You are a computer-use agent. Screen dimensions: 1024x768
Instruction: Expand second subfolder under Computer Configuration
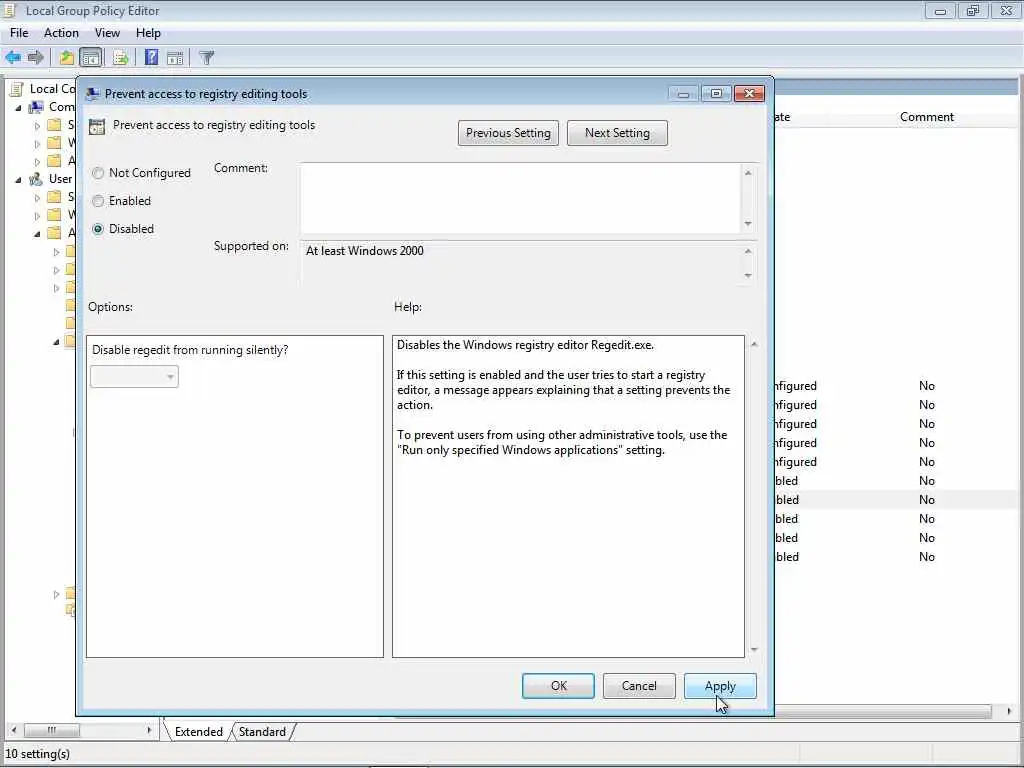point(37,143)
